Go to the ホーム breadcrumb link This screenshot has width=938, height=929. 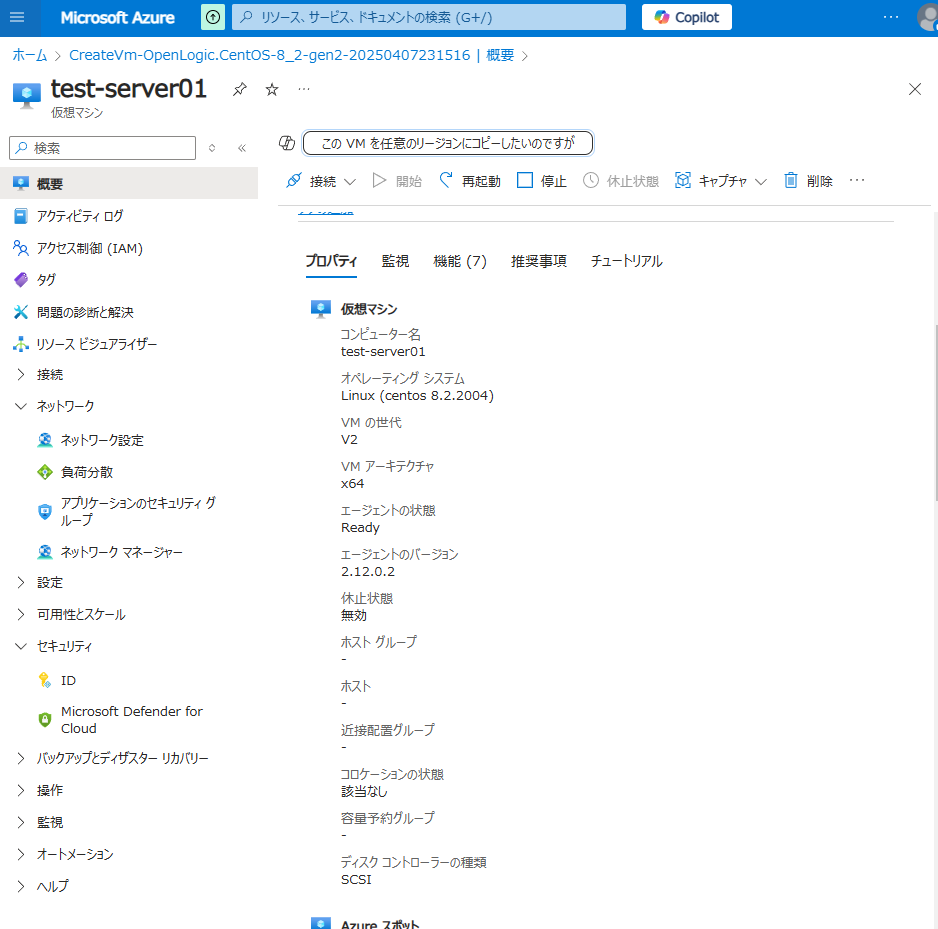click(x=30, y=56)
